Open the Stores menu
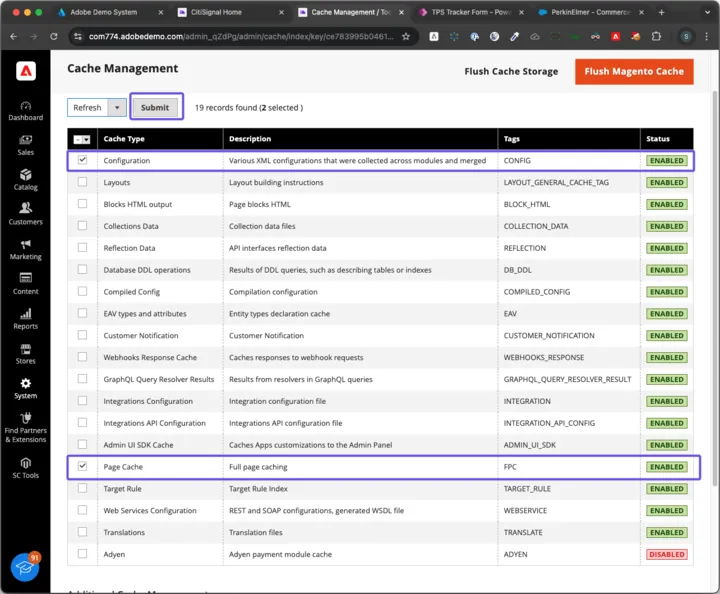 (25, 354)
